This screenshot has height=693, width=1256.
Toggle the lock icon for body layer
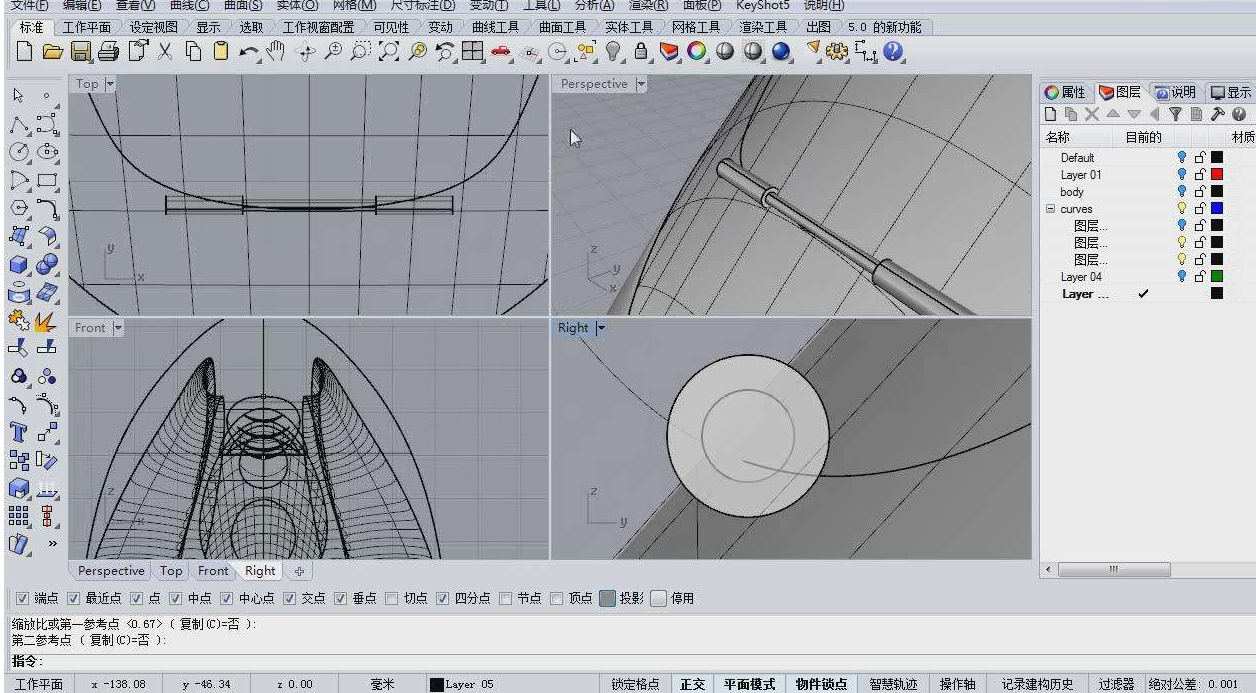click(1199, 192)
